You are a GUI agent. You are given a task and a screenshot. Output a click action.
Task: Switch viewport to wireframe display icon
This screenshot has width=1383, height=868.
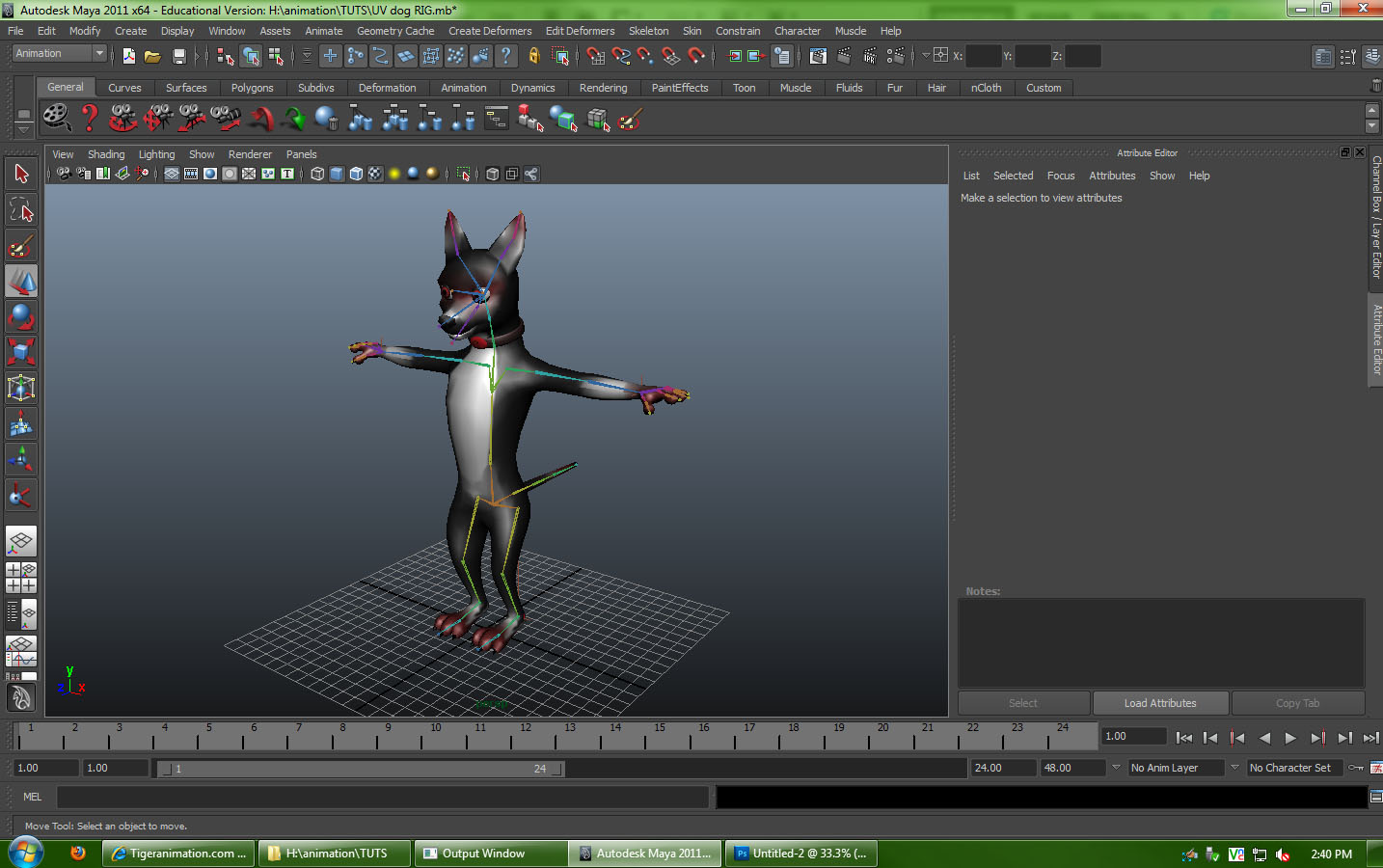(x=318, y=174)
